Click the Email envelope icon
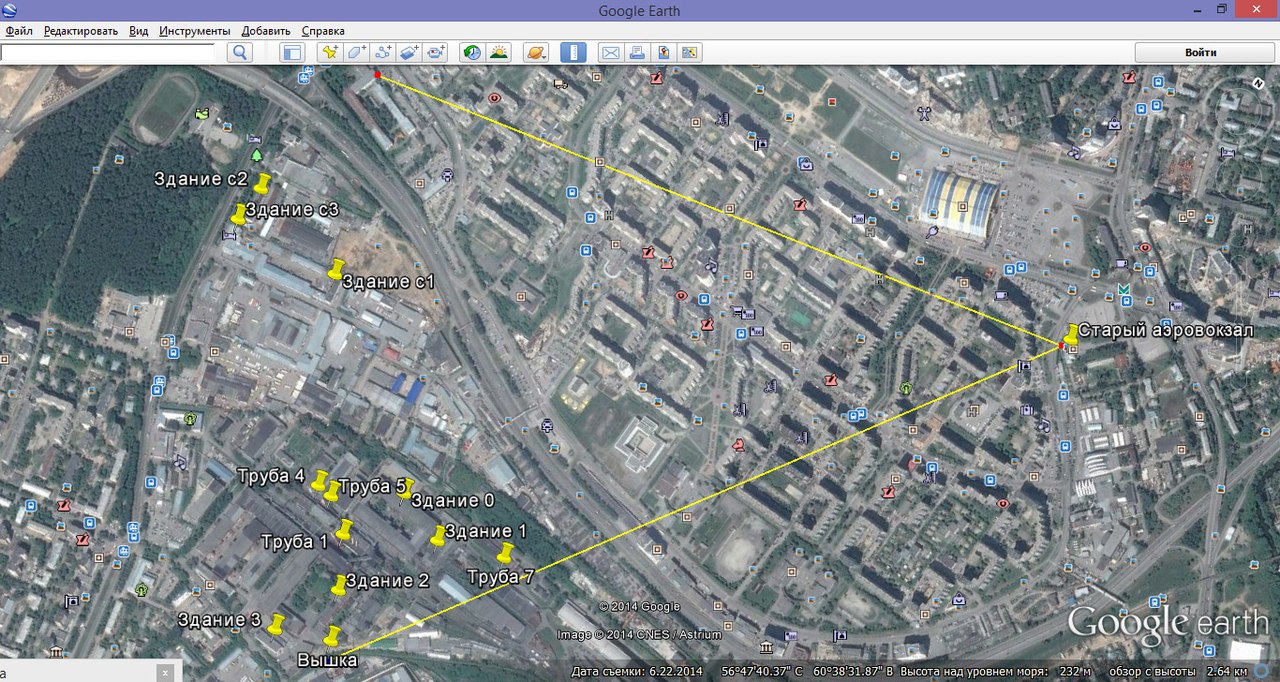Viewport: 1280px width, 682px height. pyautogui.click(x=609, y=53)
